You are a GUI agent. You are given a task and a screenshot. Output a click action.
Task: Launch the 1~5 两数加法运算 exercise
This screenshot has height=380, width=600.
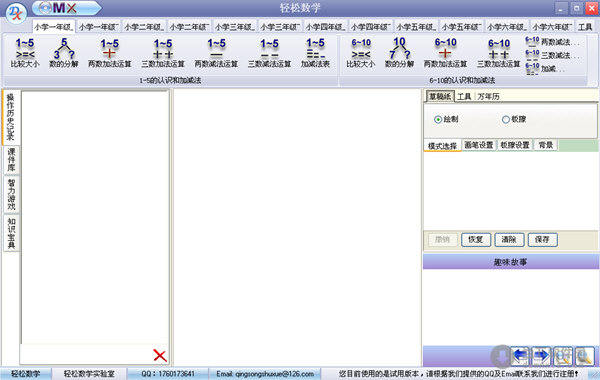click(x=109, y=53)
